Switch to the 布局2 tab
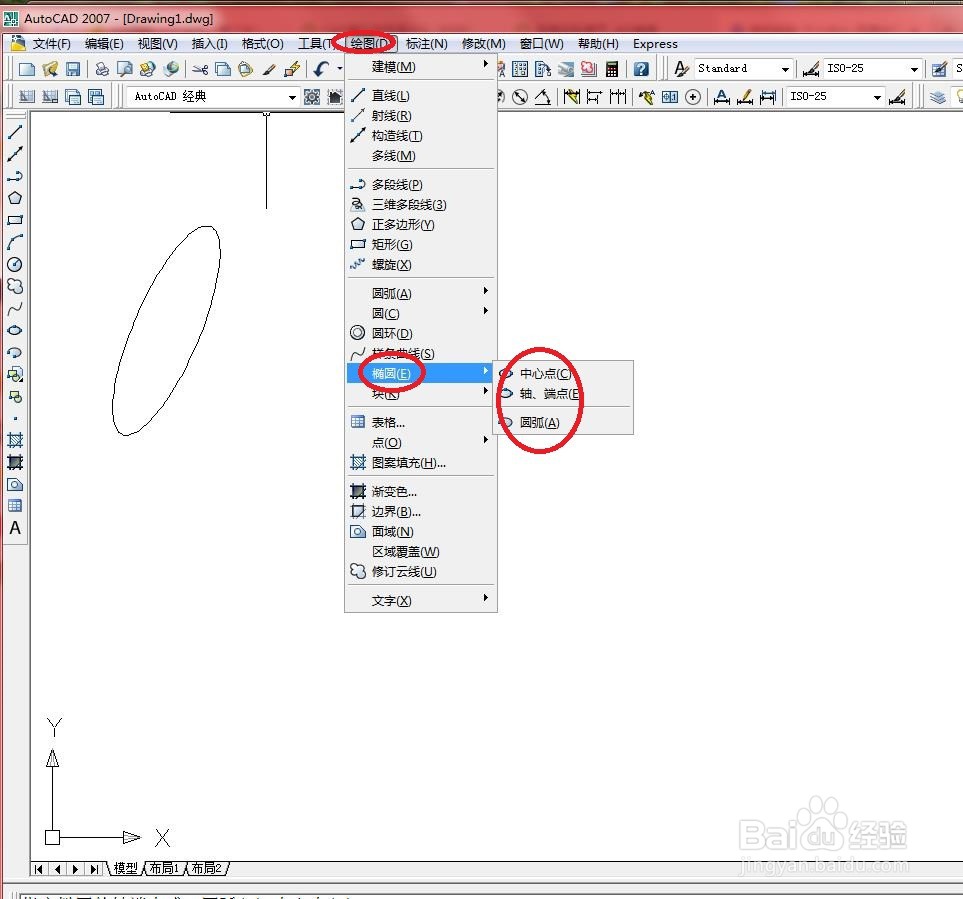 click(206, 868)
